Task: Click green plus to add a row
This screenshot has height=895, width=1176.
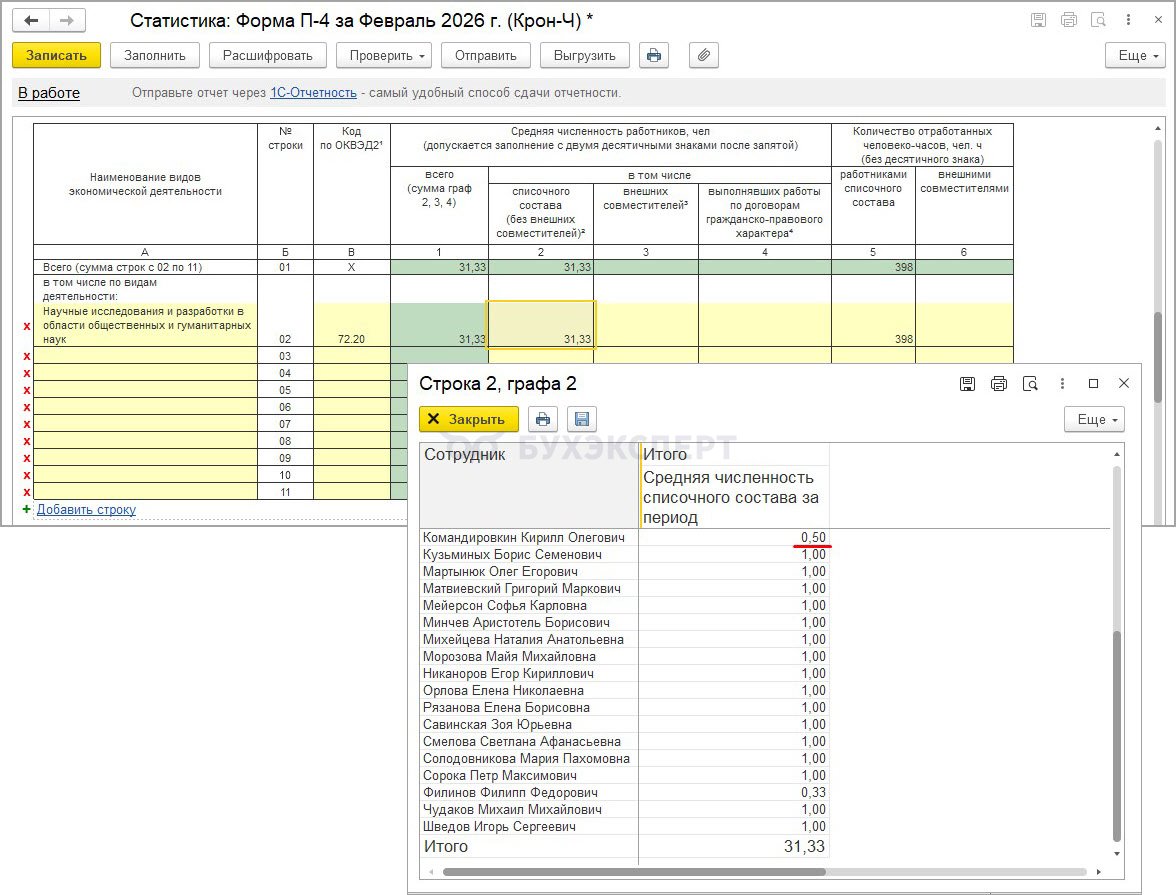Action: pos(26,509)
